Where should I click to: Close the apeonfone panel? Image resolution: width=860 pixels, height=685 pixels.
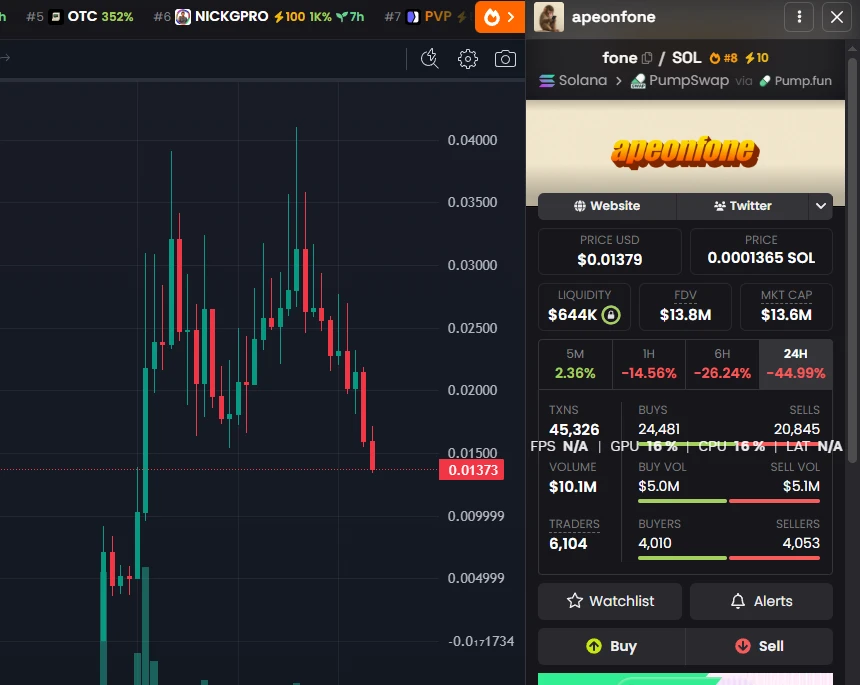(836, 17)
